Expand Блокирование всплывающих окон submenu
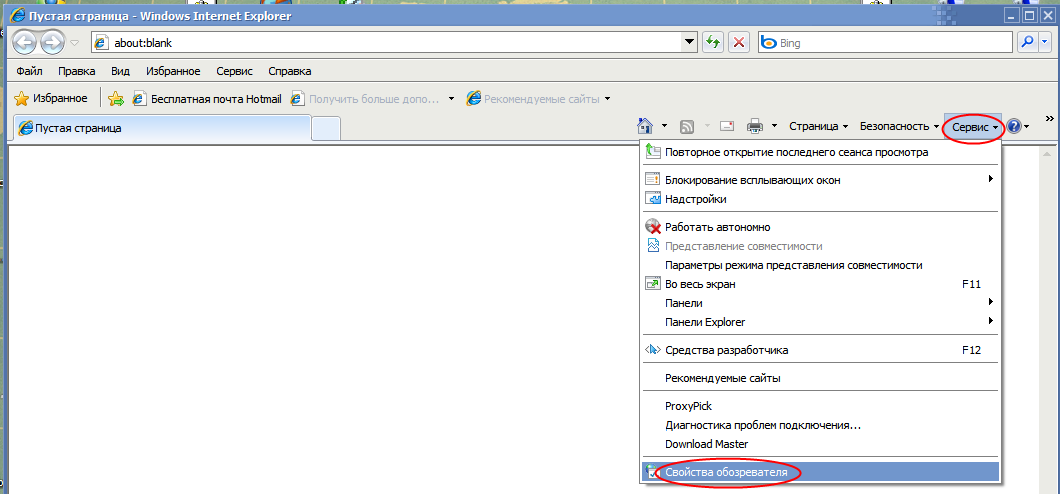1060x494 pixels. pyautogui.click(x=820, y=180)
